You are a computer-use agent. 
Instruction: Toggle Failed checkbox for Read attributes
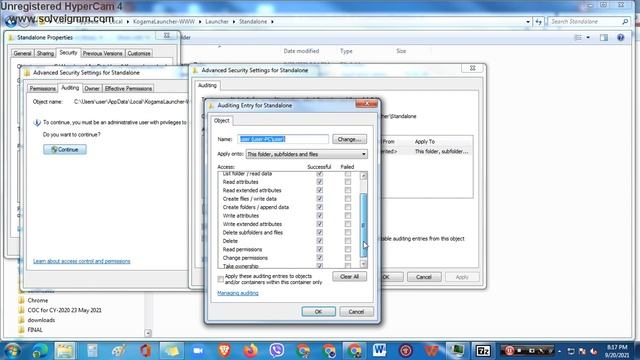(x=348, y=182)
